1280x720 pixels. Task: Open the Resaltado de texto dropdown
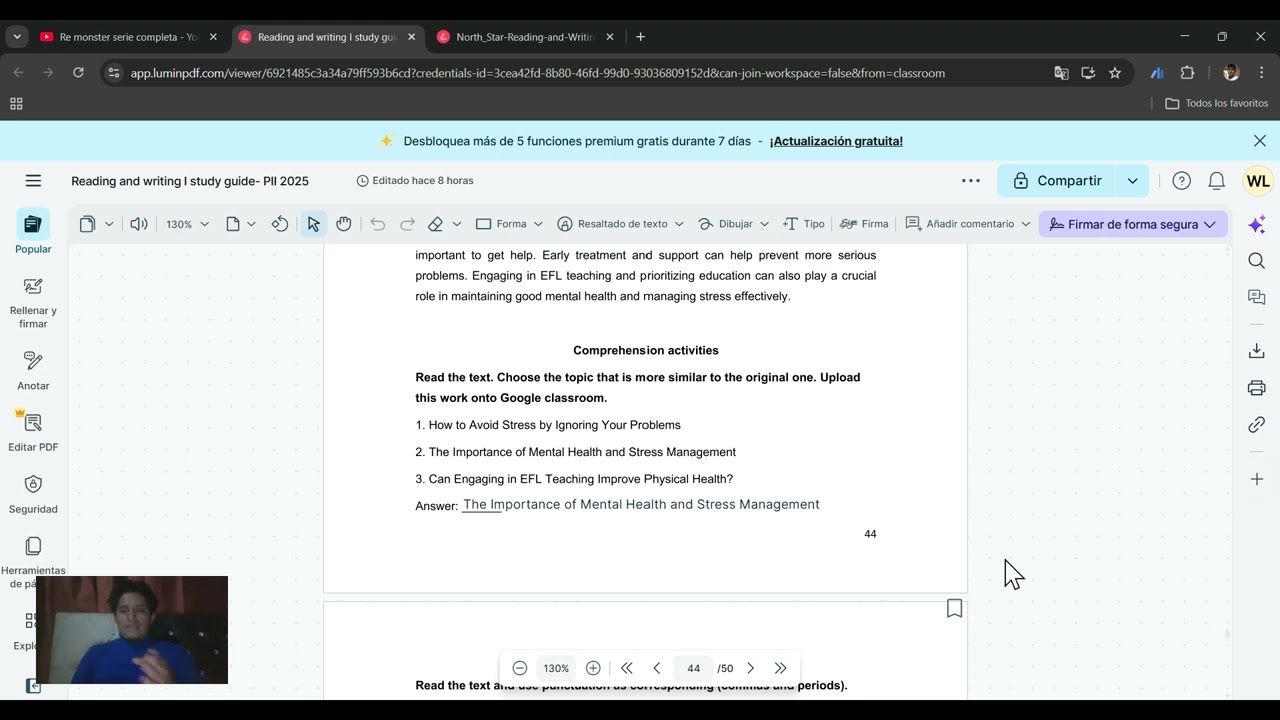pyautogui.click(x=621, y=224)
